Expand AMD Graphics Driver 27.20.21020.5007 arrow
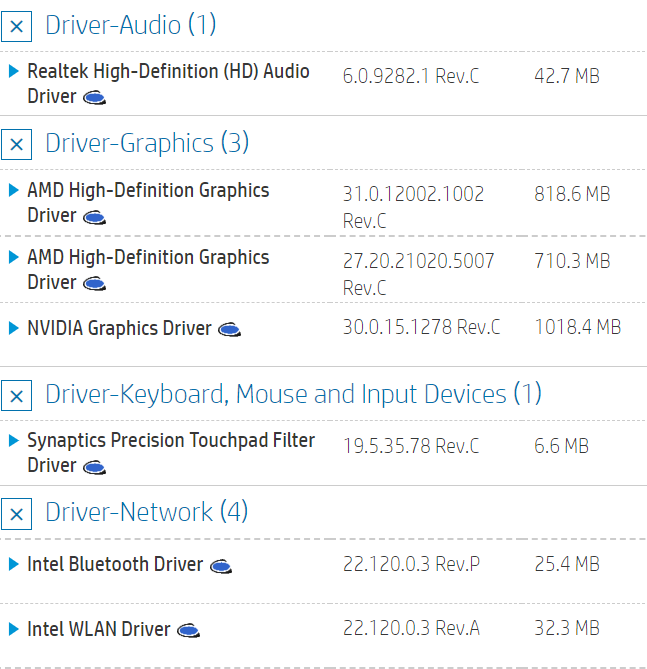 pyautogui.click(x=14, y=257)
